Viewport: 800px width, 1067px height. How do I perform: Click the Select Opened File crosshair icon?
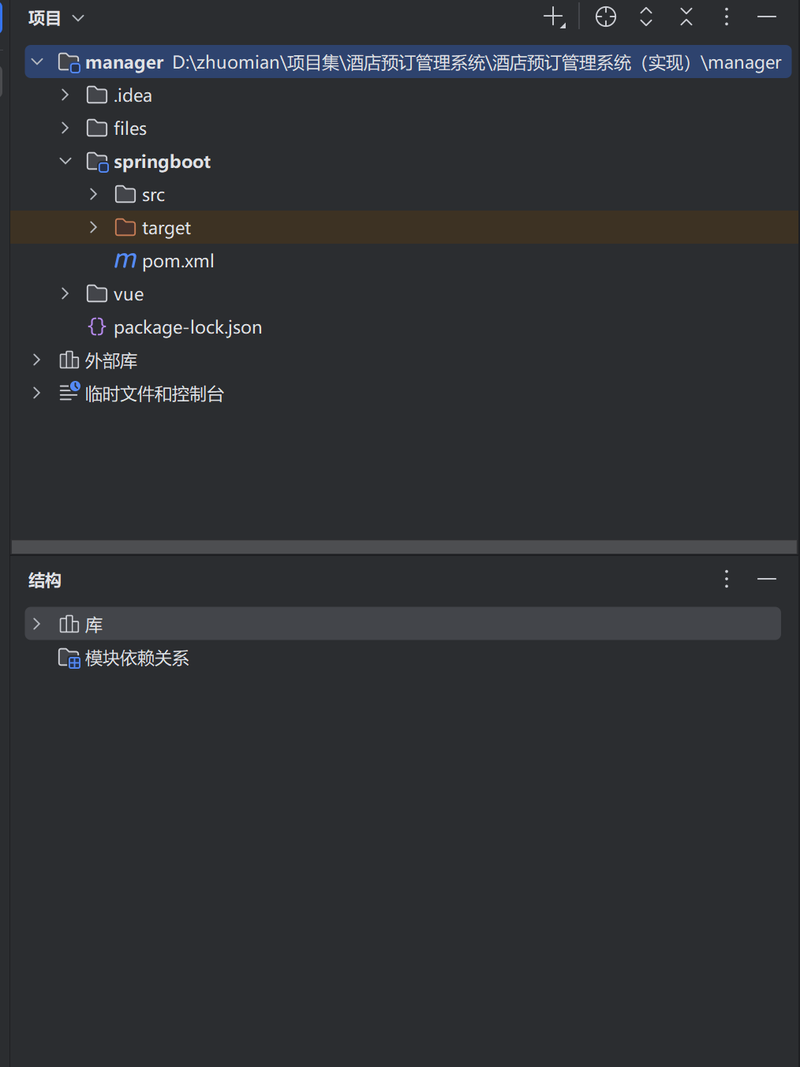[x=606, y=17]
